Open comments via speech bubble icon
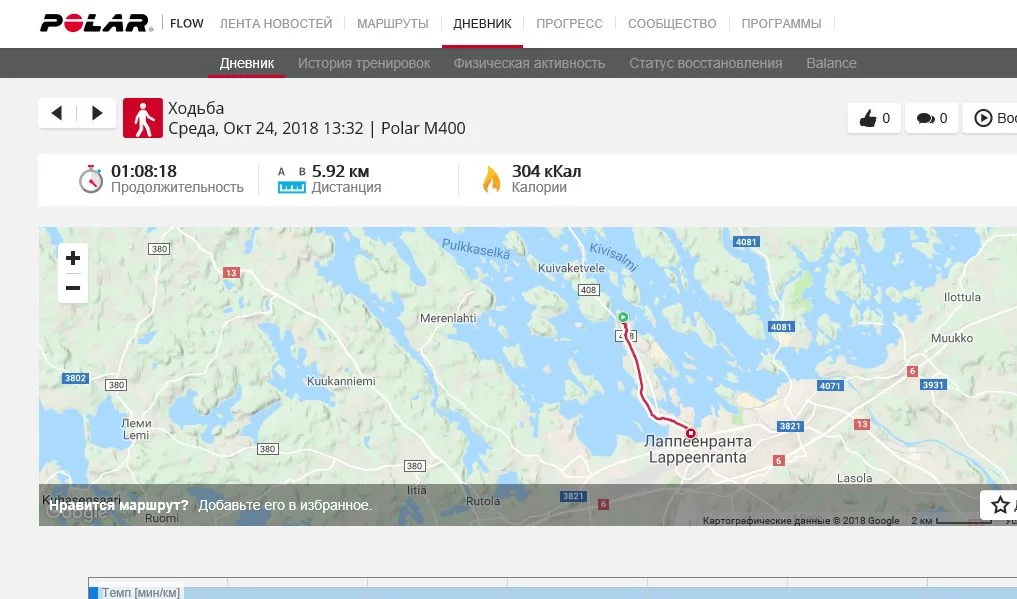Screen dimensions: 1017x599 pyautogui.click(x=926, y=118)
